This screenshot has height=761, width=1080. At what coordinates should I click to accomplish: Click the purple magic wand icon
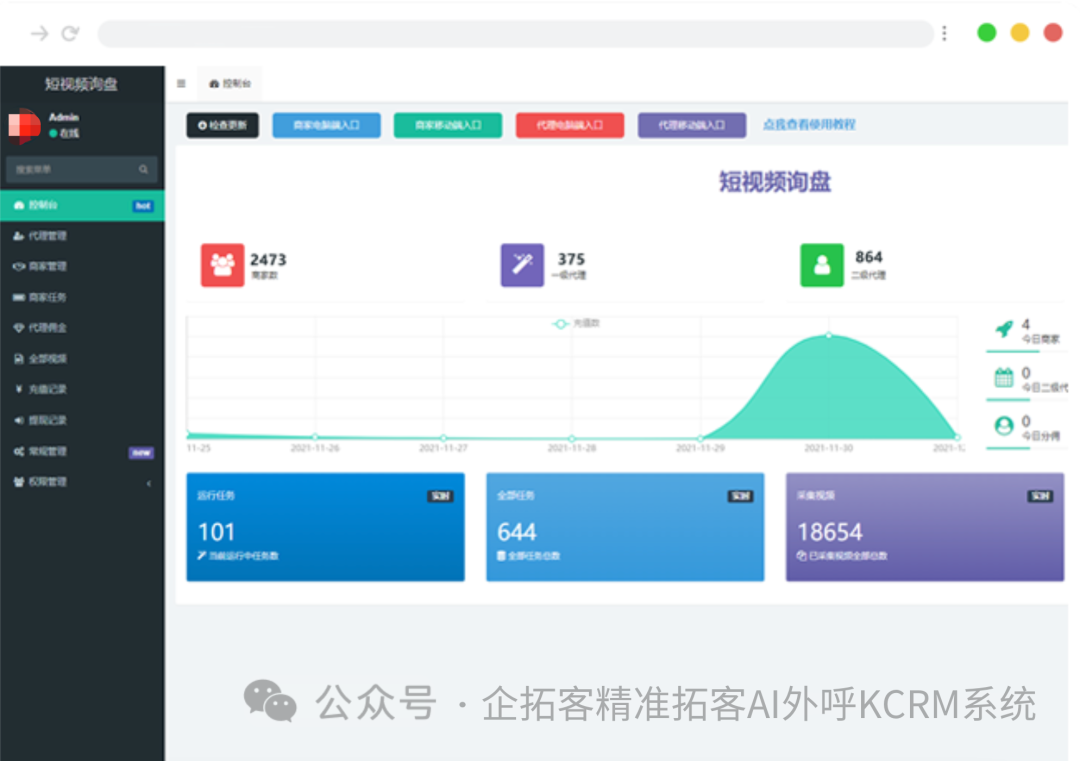(x=522, y=265)
